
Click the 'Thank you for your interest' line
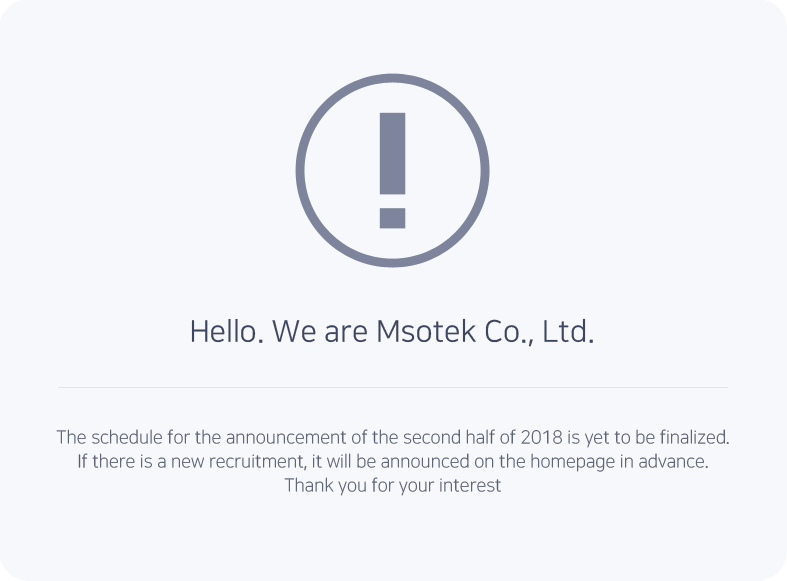pos(392,486)
